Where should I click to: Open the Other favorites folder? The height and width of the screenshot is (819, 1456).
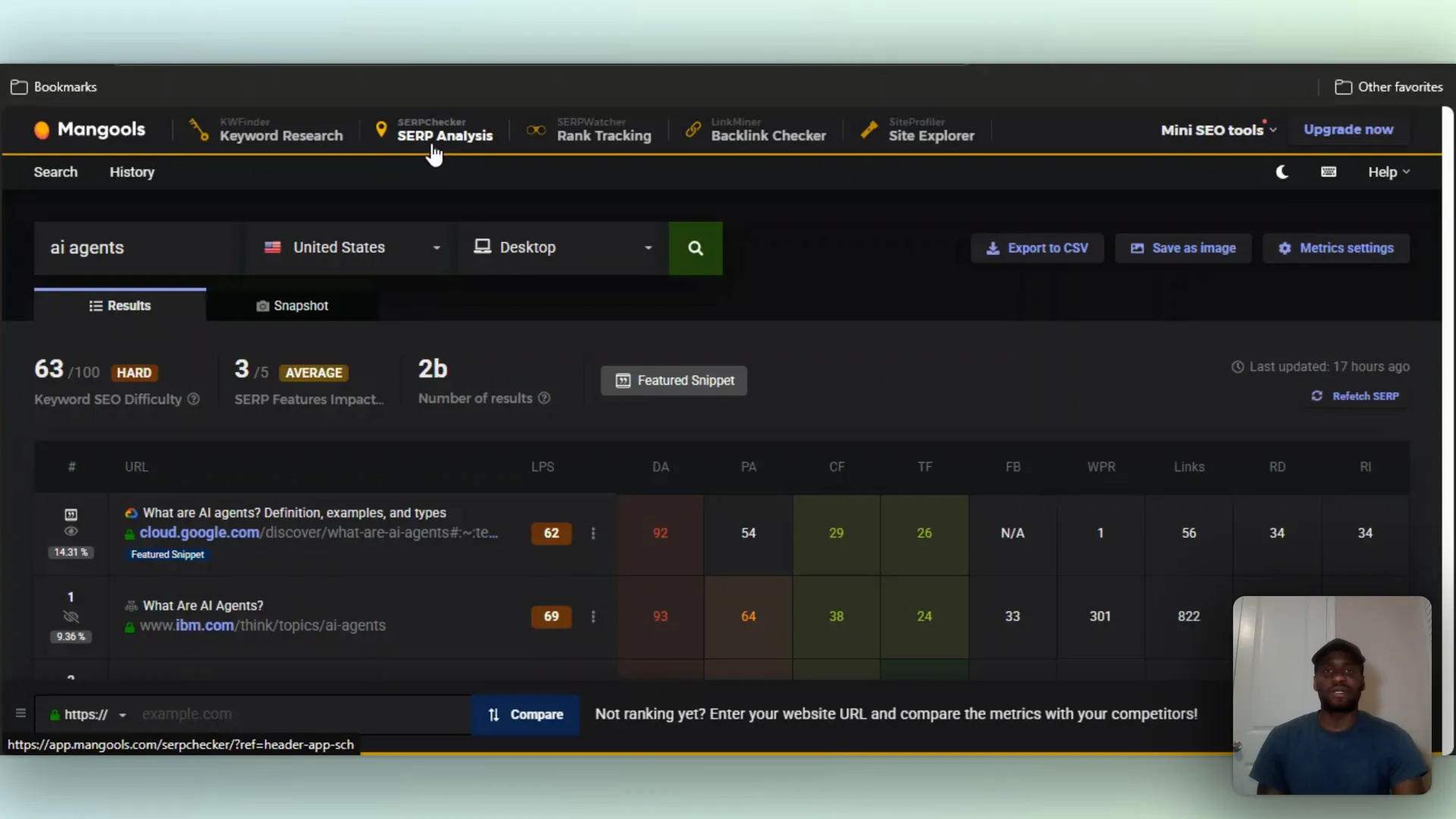tap(1389, 87)
